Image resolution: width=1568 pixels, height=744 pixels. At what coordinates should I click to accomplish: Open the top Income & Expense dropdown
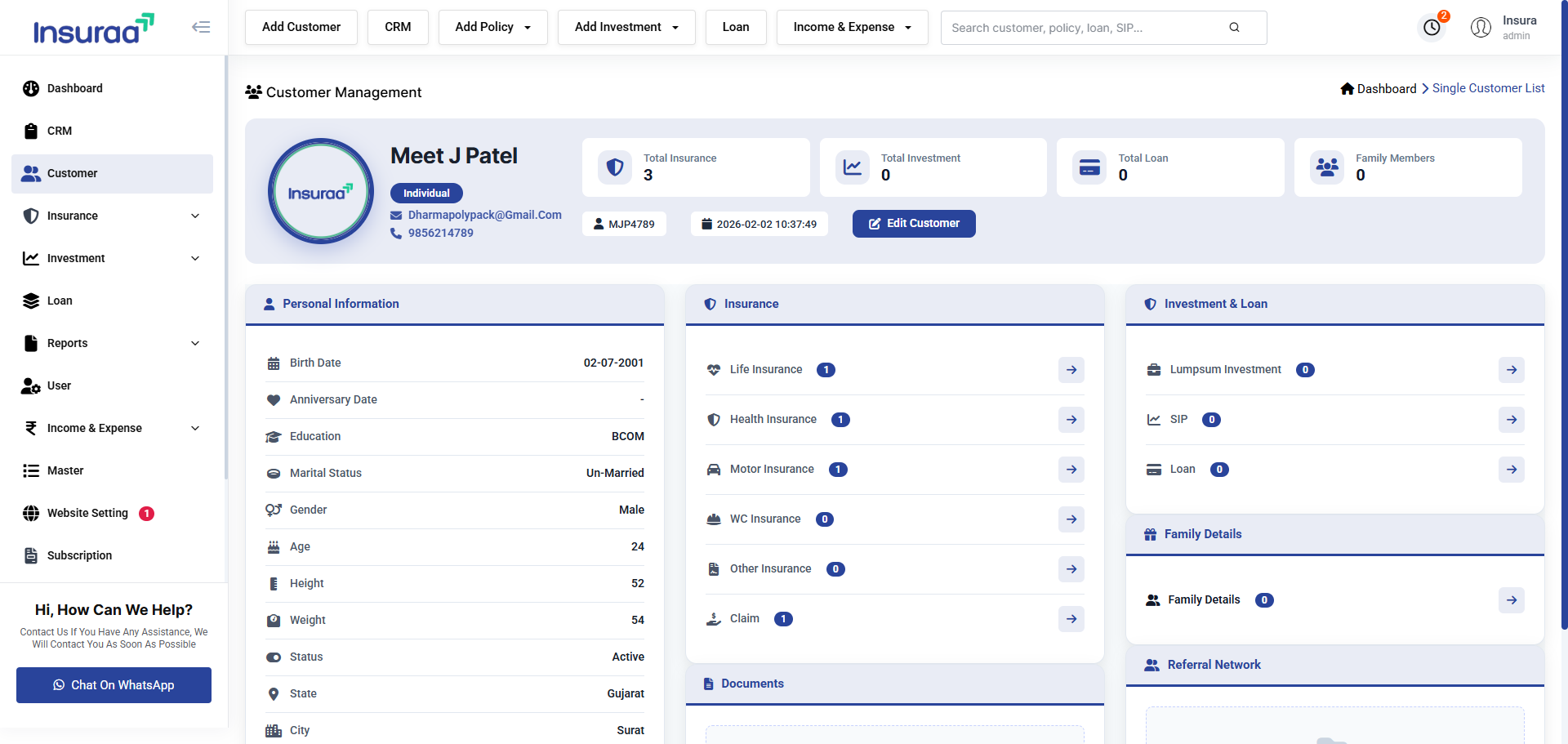click(x=852, y=27)
